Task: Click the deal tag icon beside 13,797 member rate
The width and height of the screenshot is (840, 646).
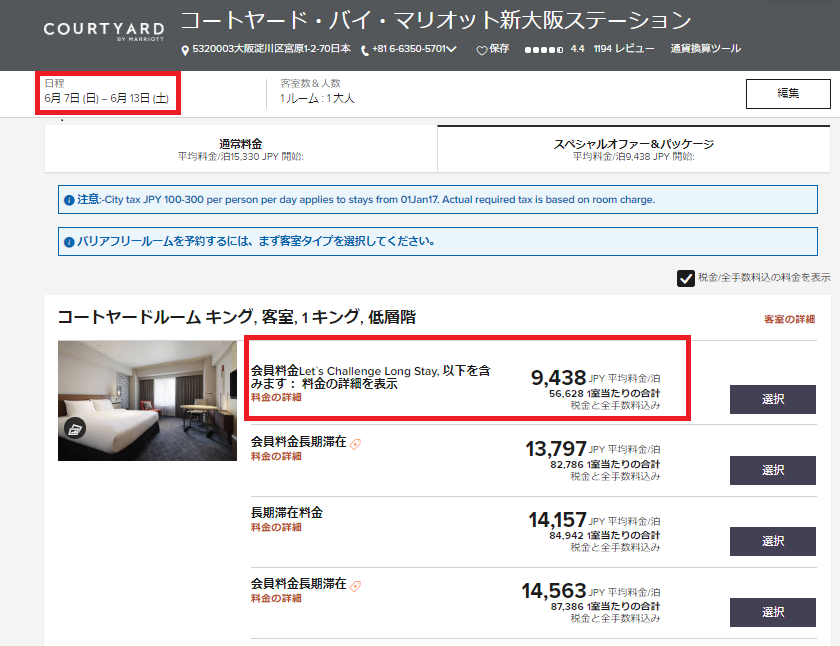Action: [355, 444]
